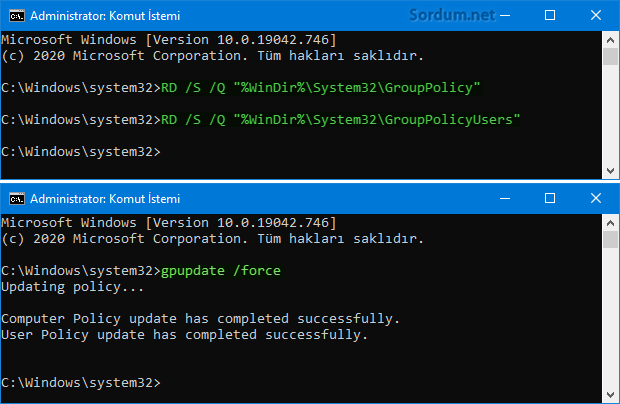
Task: Open system menu icon of bottom command window
Action: pyautogui.click(x=17, y=199)
